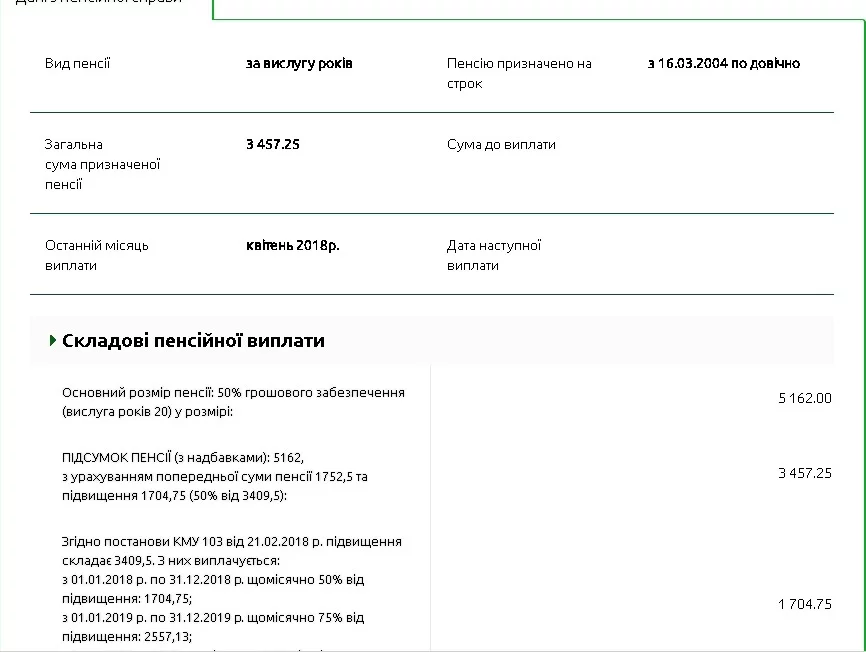Select the pension components amount 3 457.25
866x652 pixels.
pyautogui.click(x=805, y=473)
